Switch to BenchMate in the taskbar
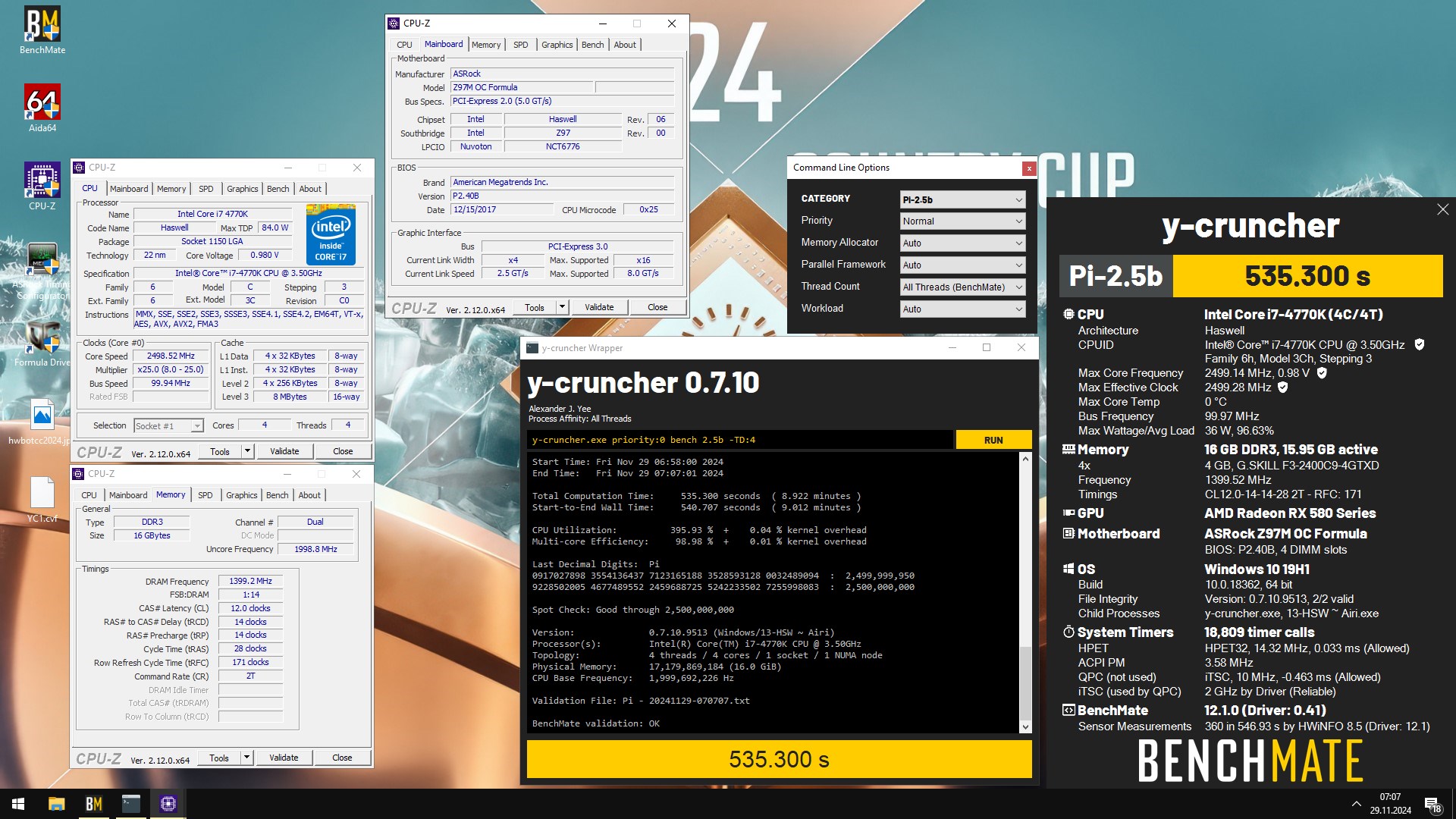 (93, 804)
